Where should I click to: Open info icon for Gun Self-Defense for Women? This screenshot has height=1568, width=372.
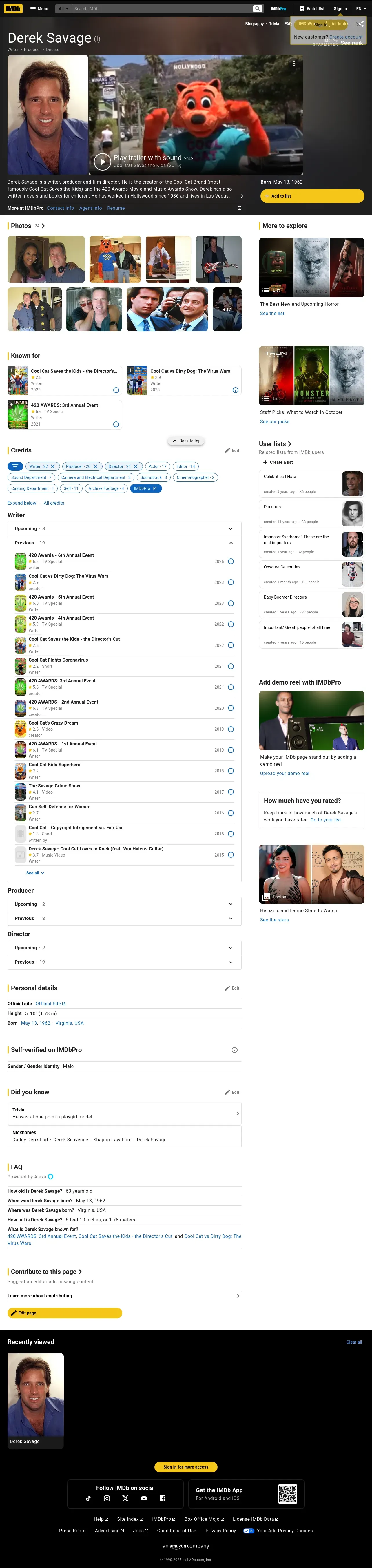click(x=231, y=813)
